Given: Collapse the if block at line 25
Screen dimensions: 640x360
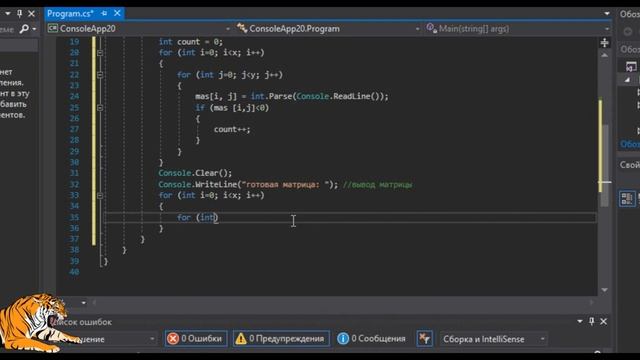Looking at the screenshot, I should [x=100, y=108].
